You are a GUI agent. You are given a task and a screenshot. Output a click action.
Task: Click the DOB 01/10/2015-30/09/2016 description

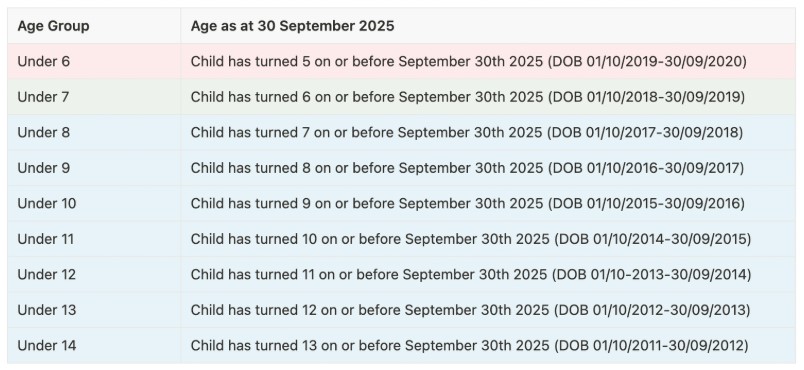(468, 203)
